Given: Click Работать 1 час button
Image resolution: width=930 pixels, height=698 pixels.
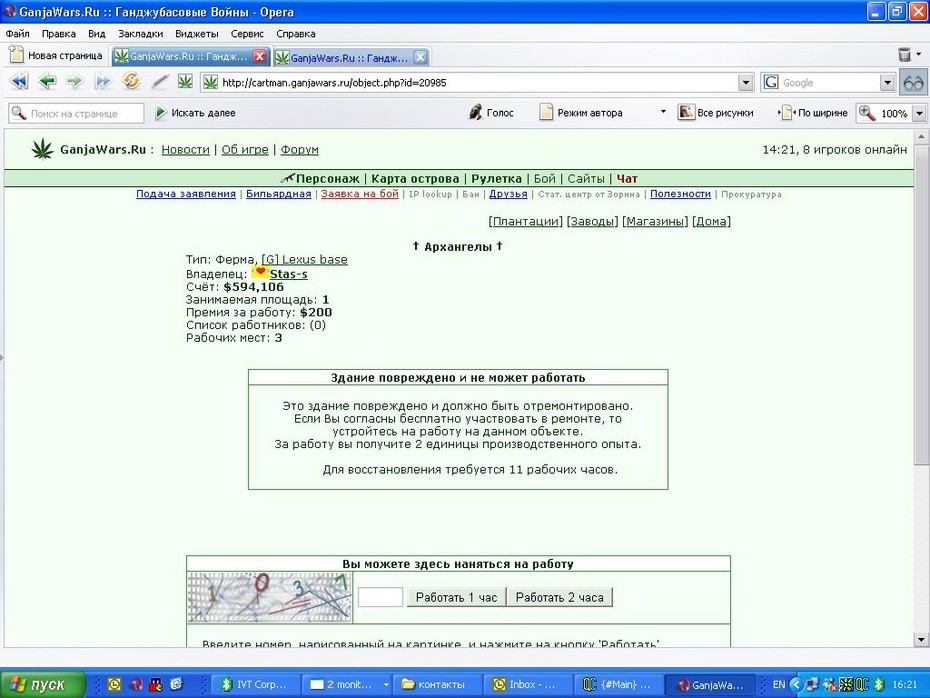Looking at the screenshot, I should tap(456, 597).
